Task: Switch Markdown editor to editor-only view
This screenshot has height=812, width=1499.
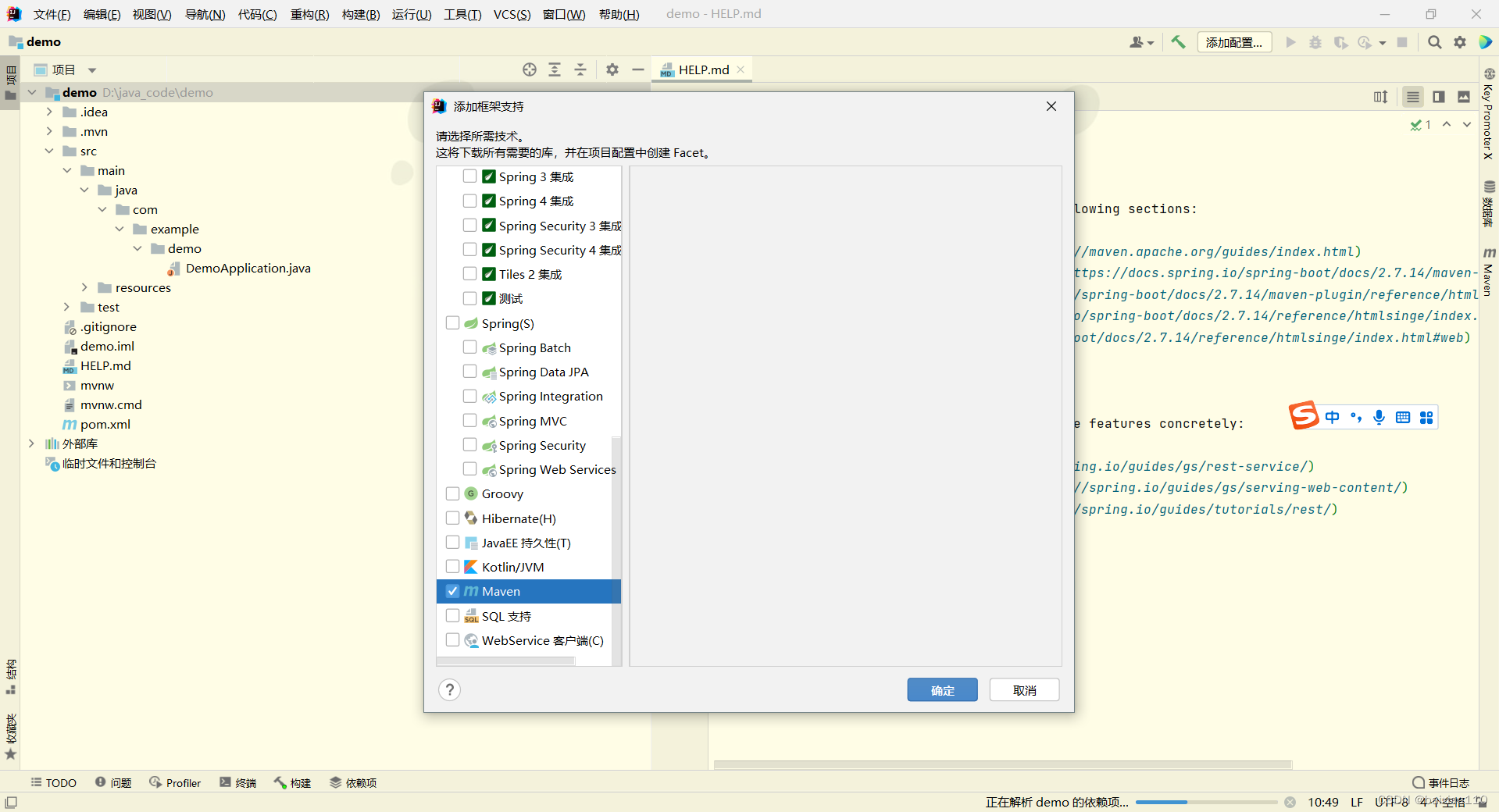Action: tap(1413, 97)
